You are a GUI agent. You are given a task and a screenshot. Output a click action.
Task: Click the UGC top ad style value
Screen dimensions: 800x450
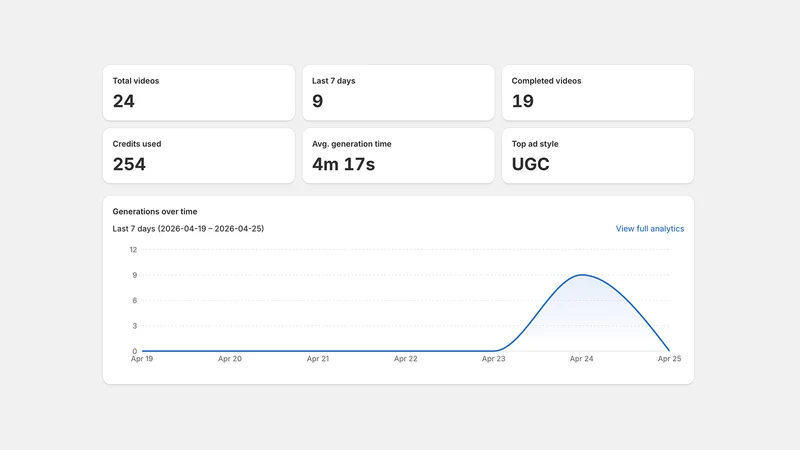(531, 164)
